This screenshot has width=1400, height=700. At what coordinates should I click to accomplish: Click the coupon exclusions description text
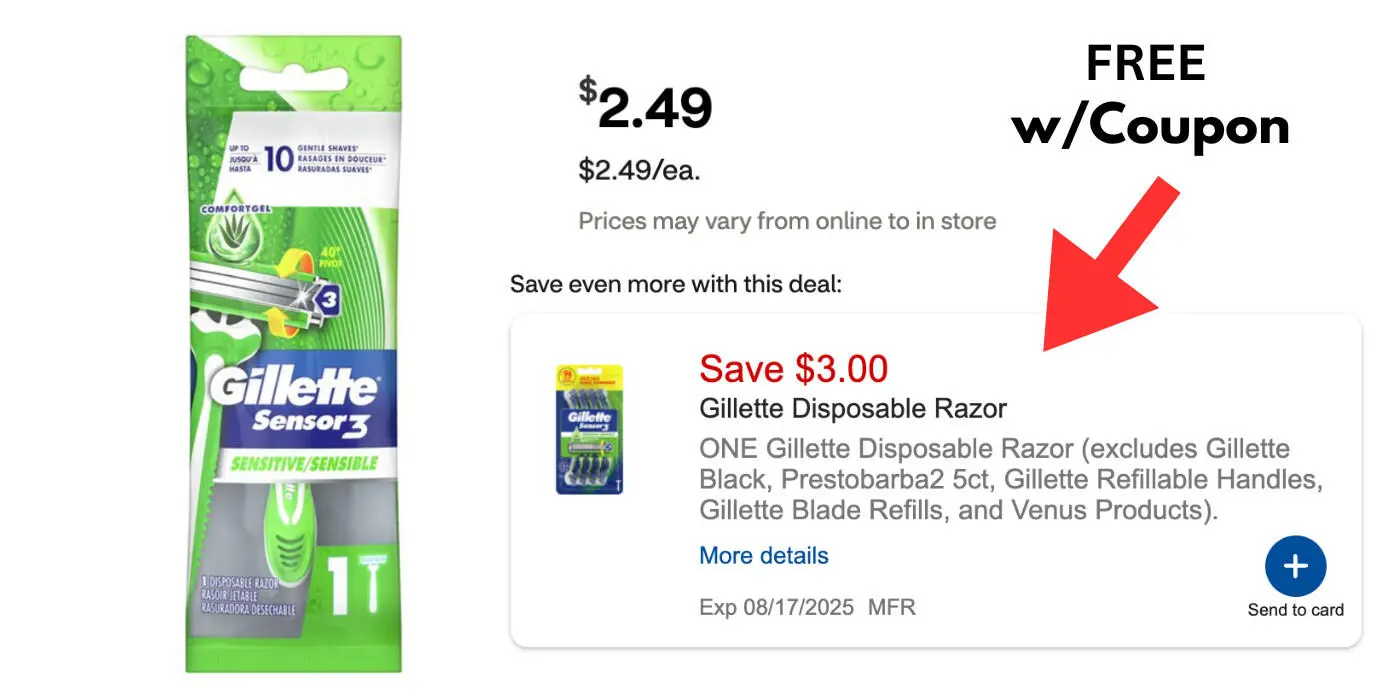pos(1010,479)
